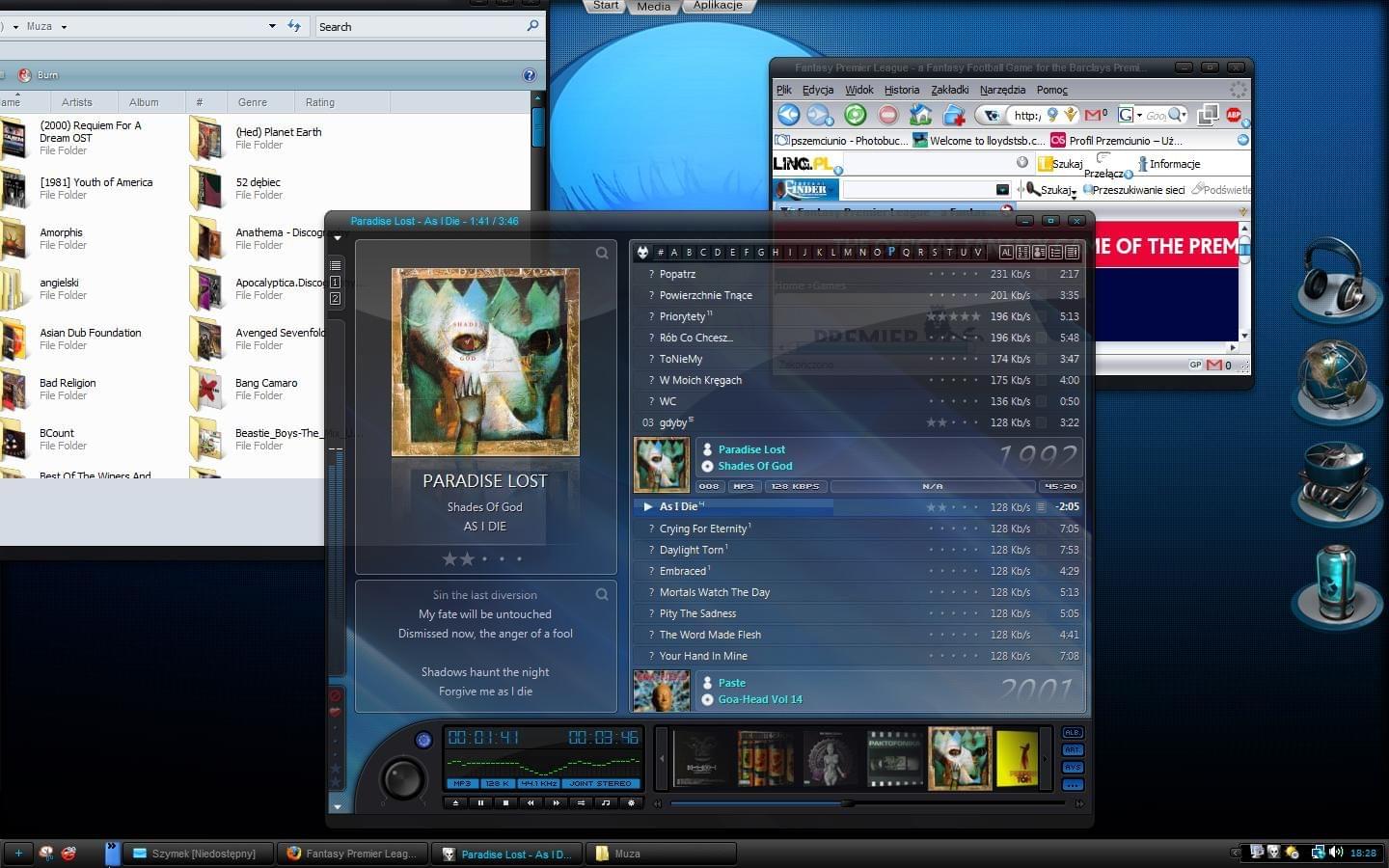Click the ART view button
Viewport: 1389px width, 868px height.
[1073, 750]
